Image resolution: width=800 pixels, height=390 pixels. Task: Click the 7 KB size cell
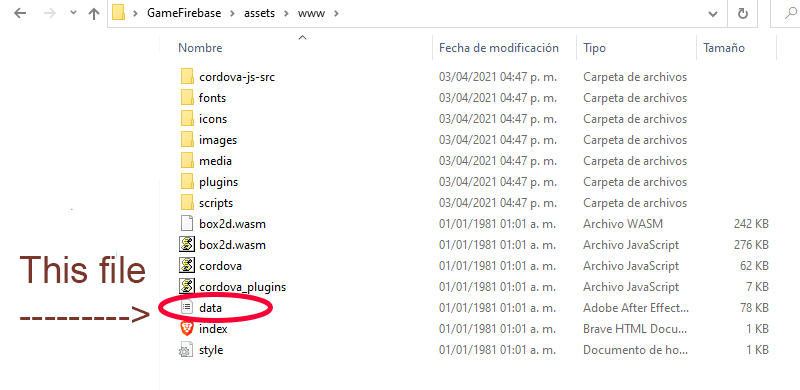pyautogui.click(x=758, y=287)
